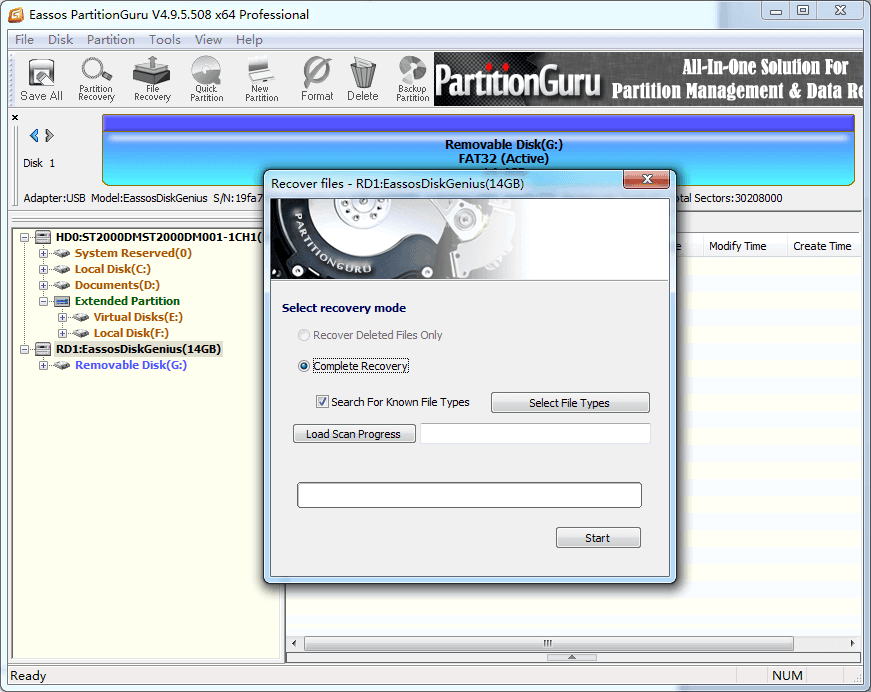Viewport: 871px width, 692px height.
Task: Click the Delete partition trash icon
Action: (363, 79)
